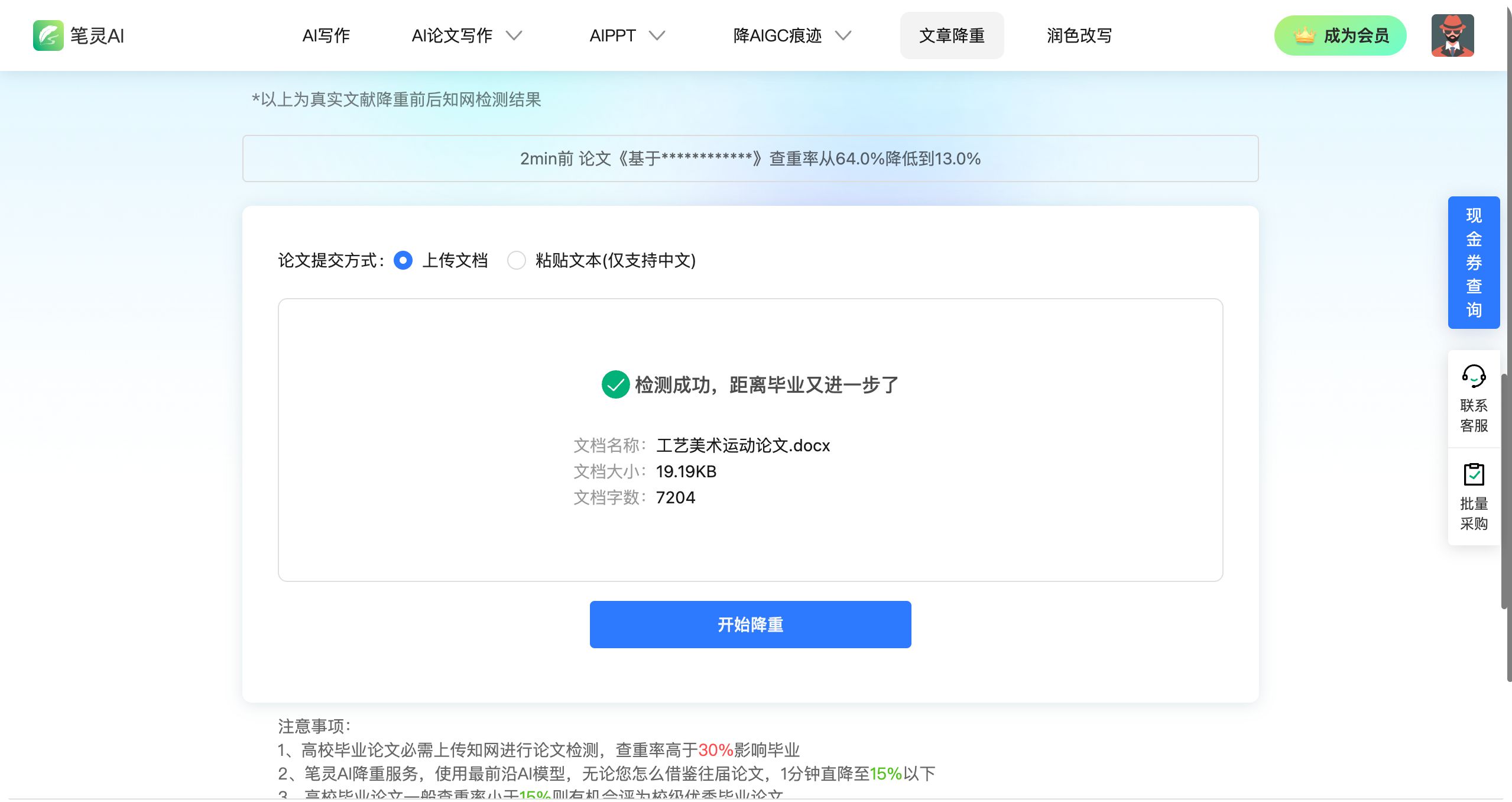Image resolution: width=1512 pixels, height=802 pixels.
Task: Click the 笔灵AI brand name
Action: 98,35
